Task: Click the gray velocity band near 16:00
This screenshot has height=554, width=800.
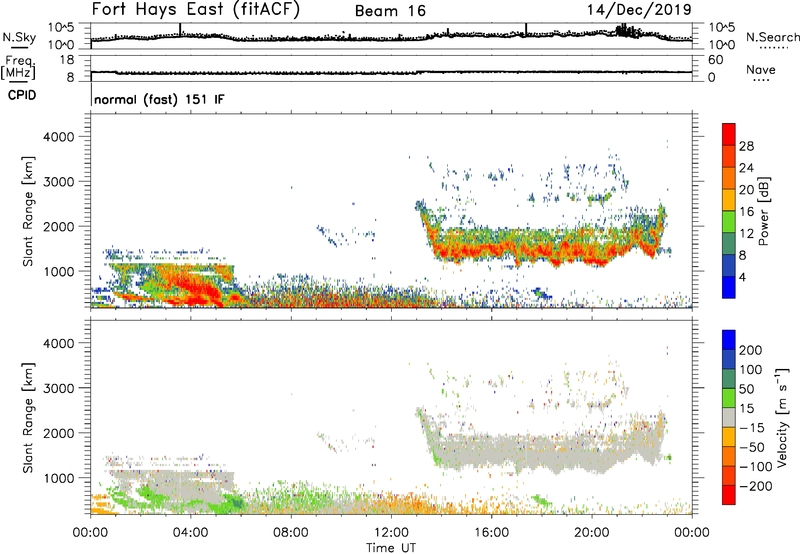Action: click(x=491, y=451)
